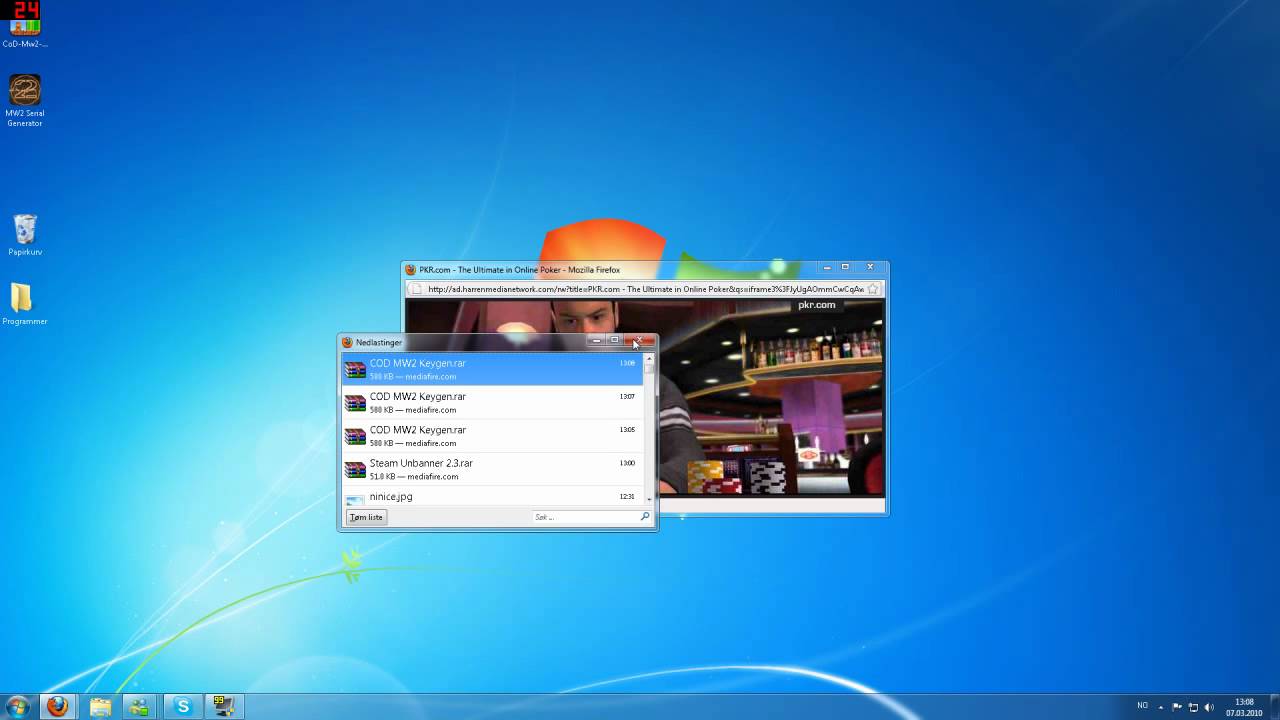Click the RAR icon of the 13:08 download
1280x720 pixels.
(x=355, y=370)
